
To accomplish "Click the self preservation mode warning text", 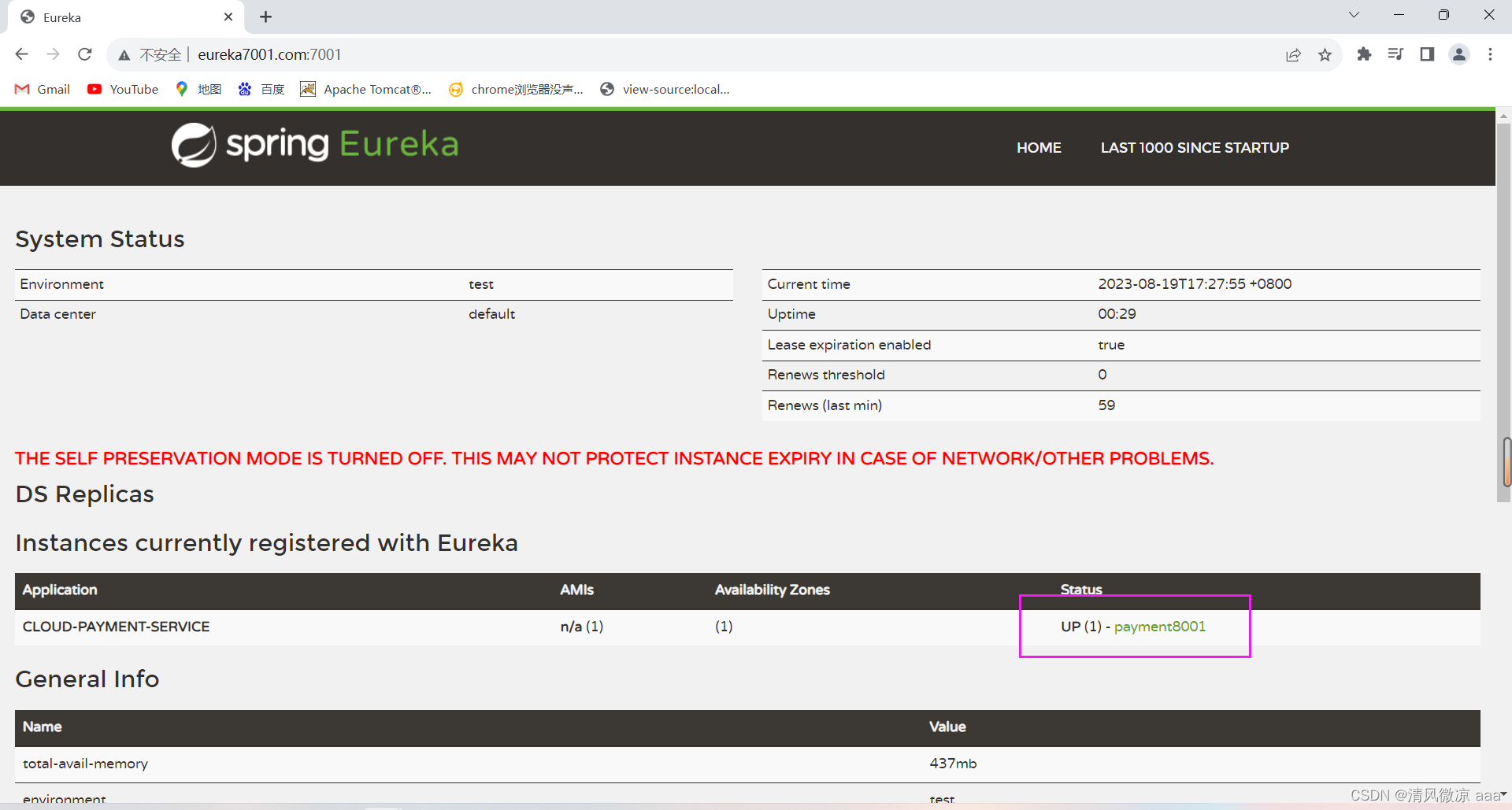I will [614, 458].
